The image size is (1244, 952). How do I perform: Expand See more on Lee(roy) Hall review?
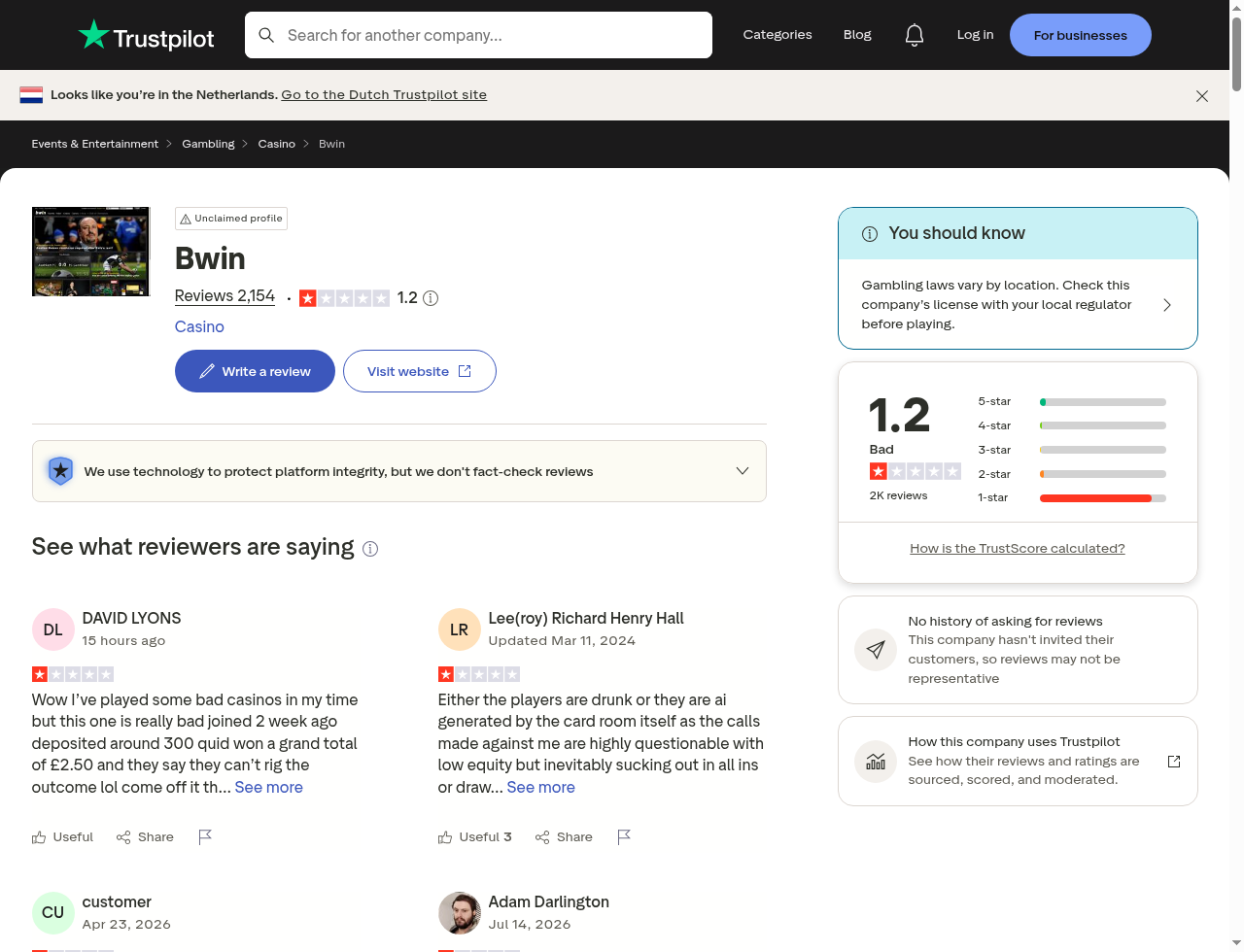(x=541, y=788)
